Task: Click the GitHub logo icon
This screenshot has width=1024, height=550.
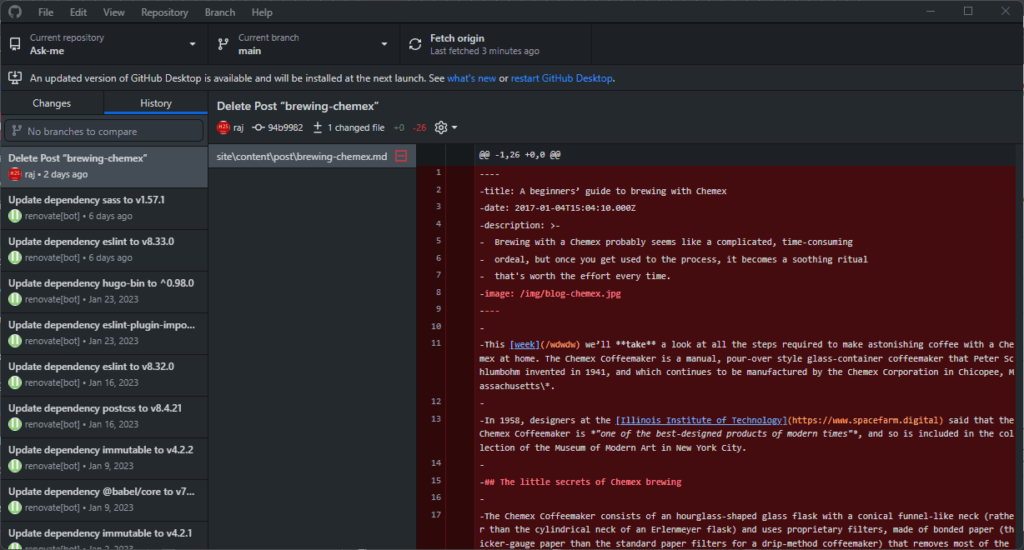Action: point(15,12)
